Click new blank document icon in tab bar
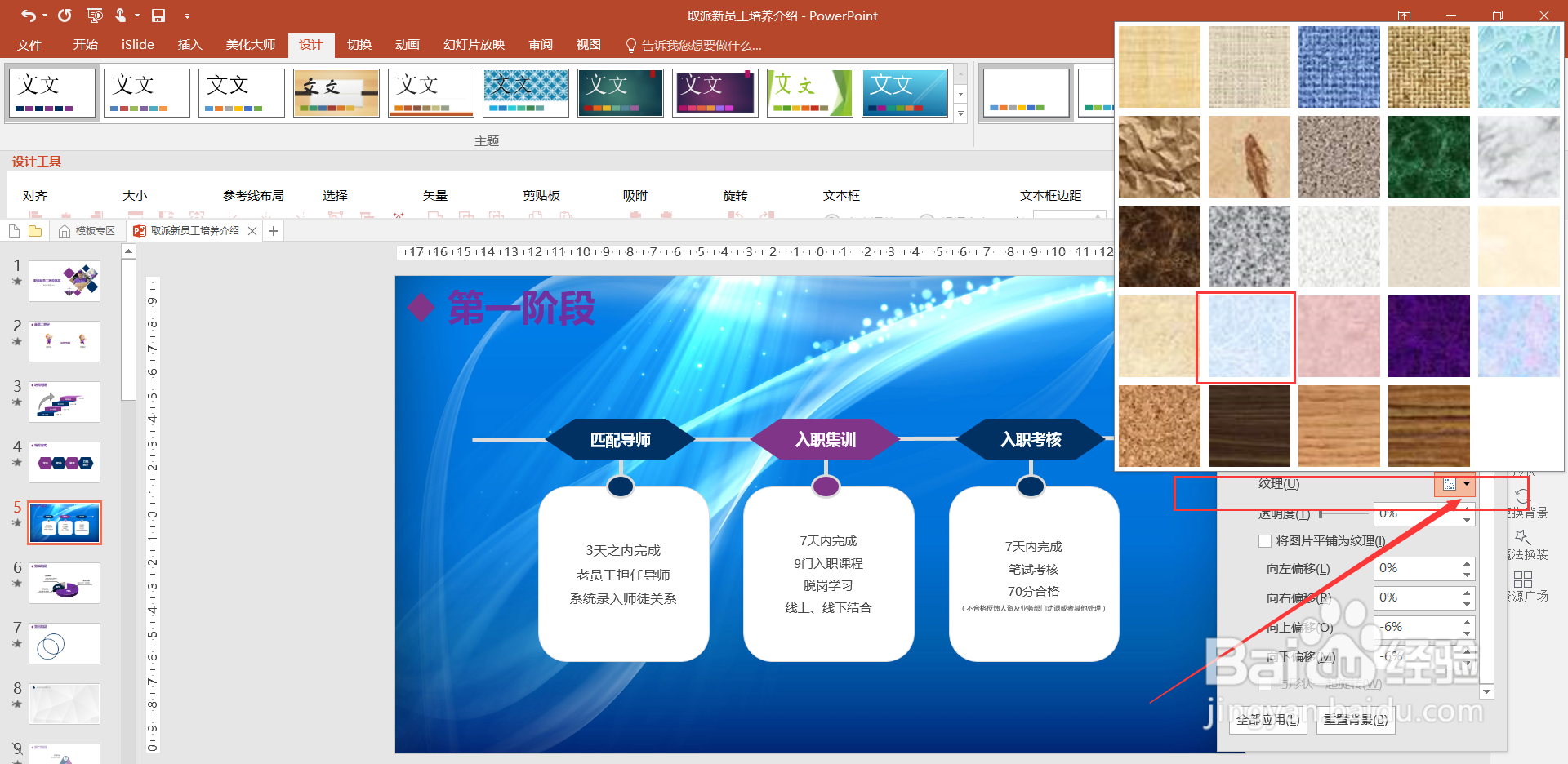 (x=15, y=231)
